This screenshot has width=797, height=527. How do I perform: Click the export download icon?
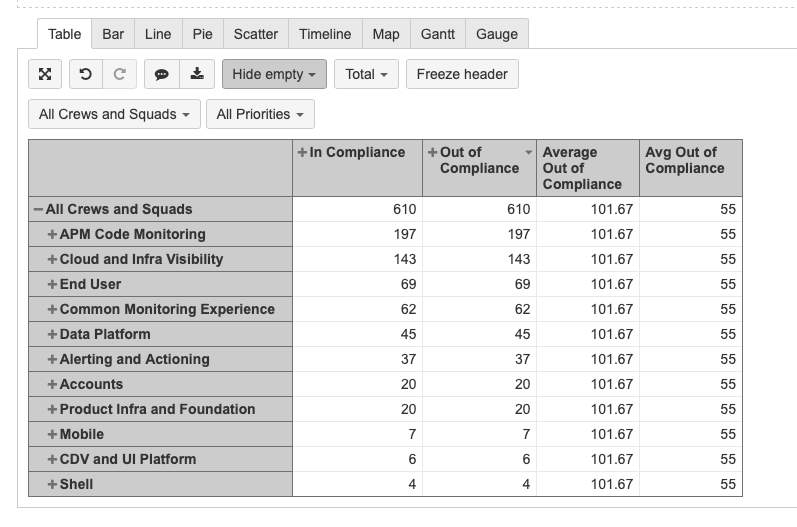pos(197,74)
